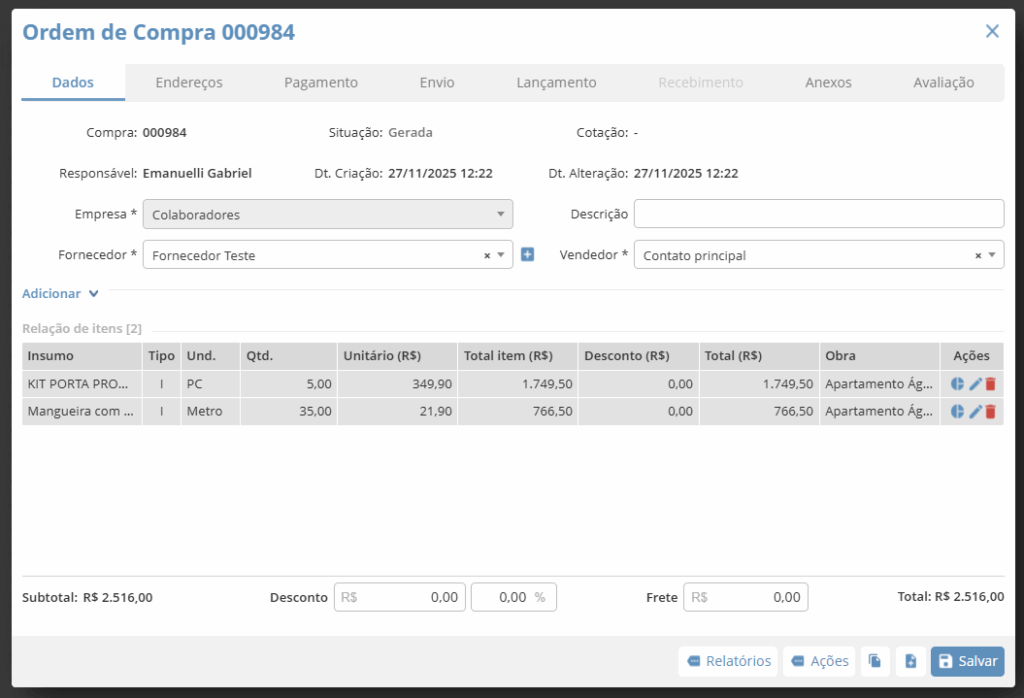This screenshot has width=1024, height=698.
Task: Open the Fornecedor dropdown arrow
Action: [501, 255]
